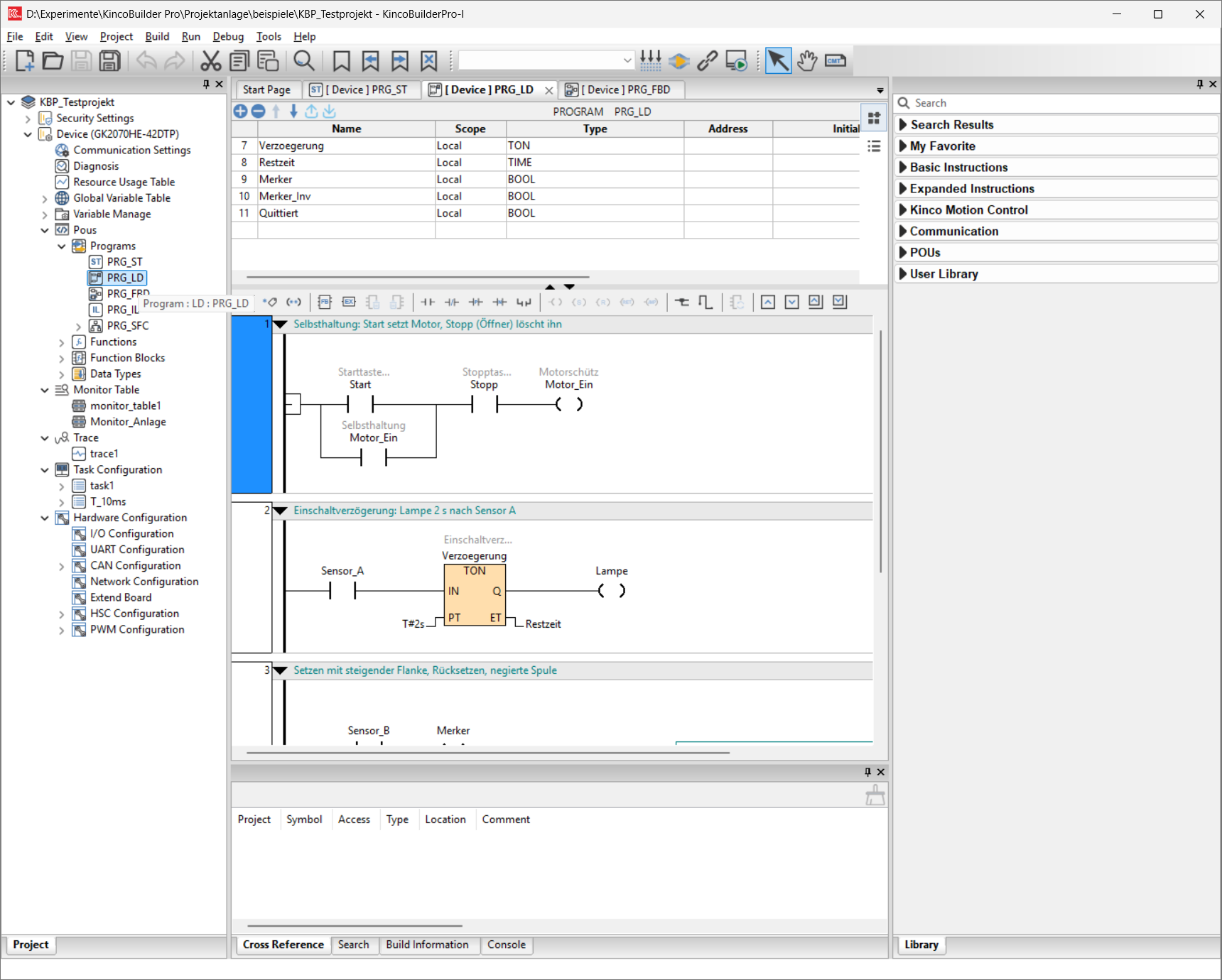Open the Build menu
Viewport: 1222px width, 980px height.
point(157,36)
